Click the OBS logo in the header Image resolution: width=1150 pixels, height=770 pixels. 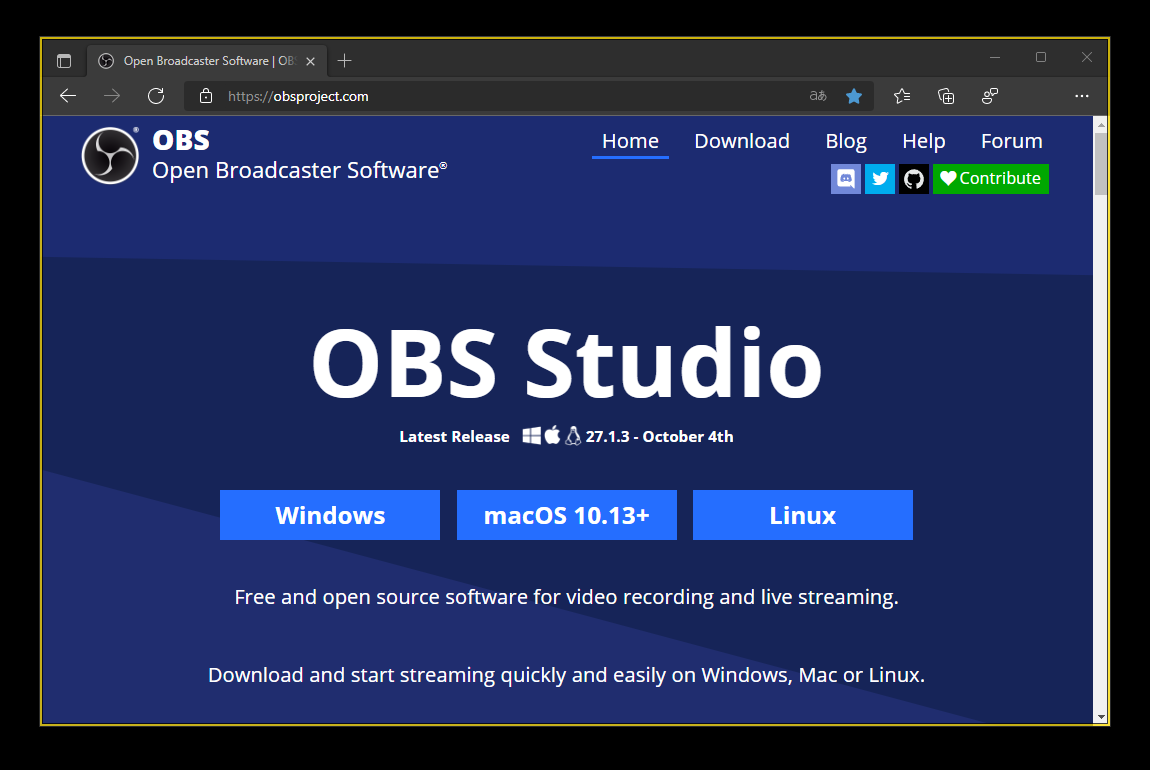(110, 155)
